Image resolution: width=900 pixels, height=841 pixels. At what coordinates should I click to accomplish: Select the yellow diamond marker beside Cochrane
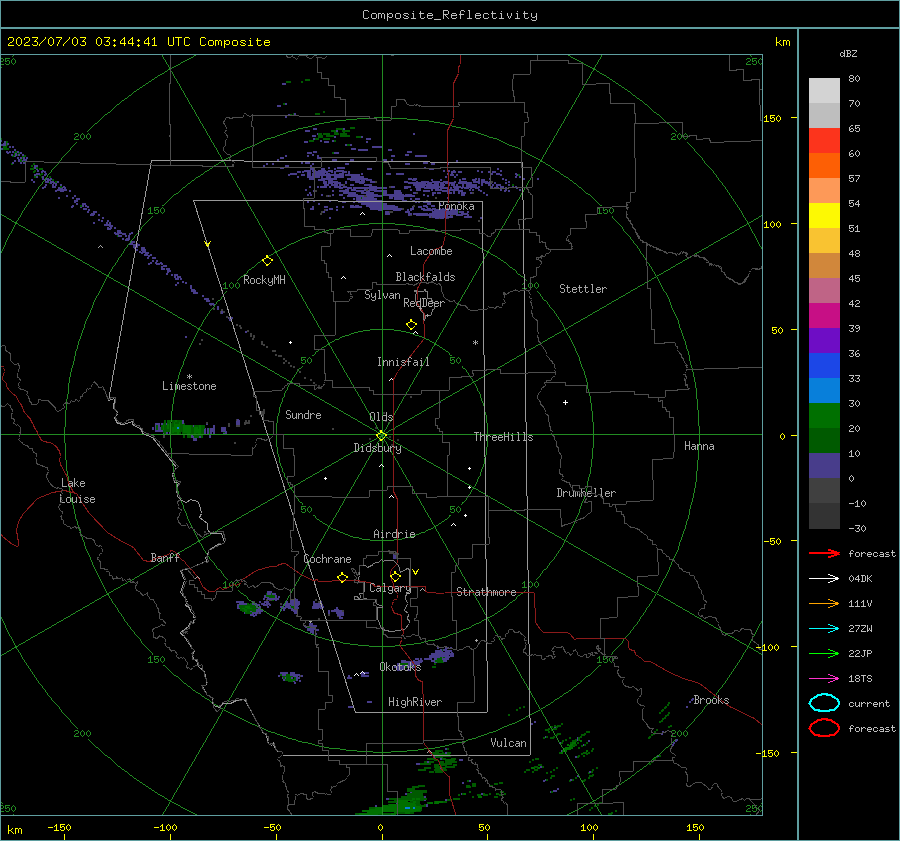pos(342,577)
